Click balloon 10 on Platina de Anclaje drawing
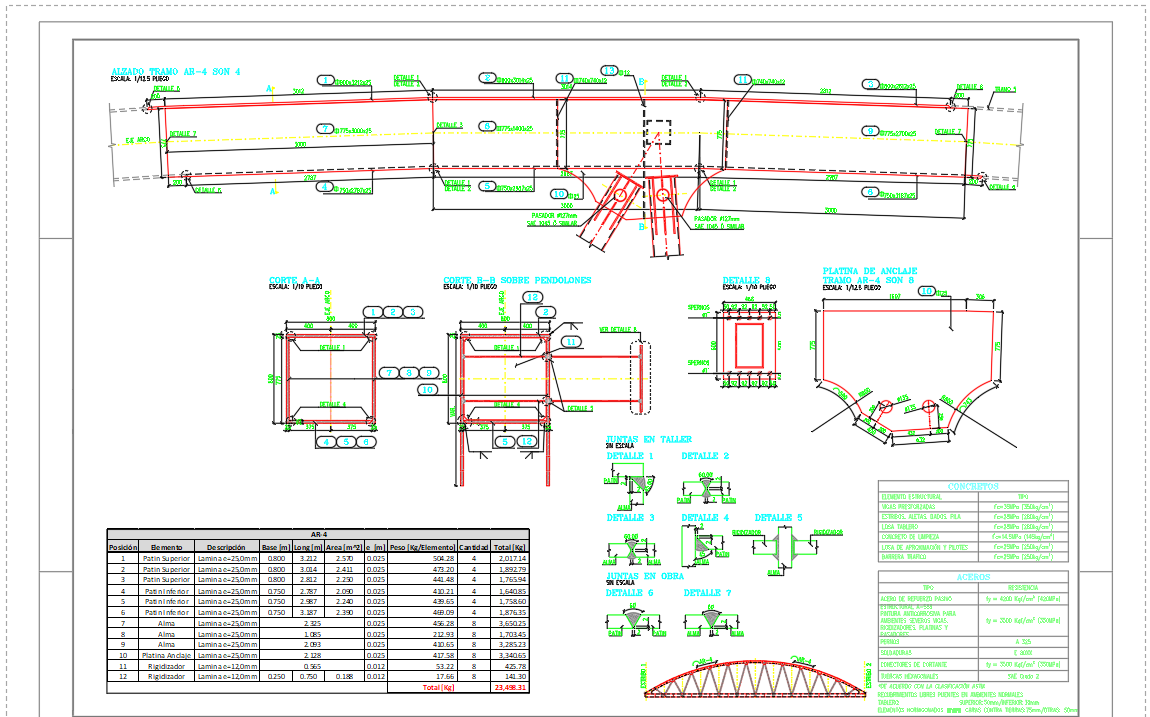 [x=927, y=291]
